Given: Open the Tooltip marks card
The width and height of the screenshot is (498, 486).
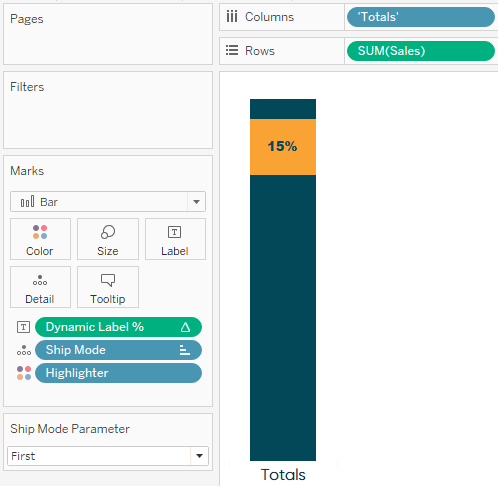Looking at the screenshot, I should point(108,287).
